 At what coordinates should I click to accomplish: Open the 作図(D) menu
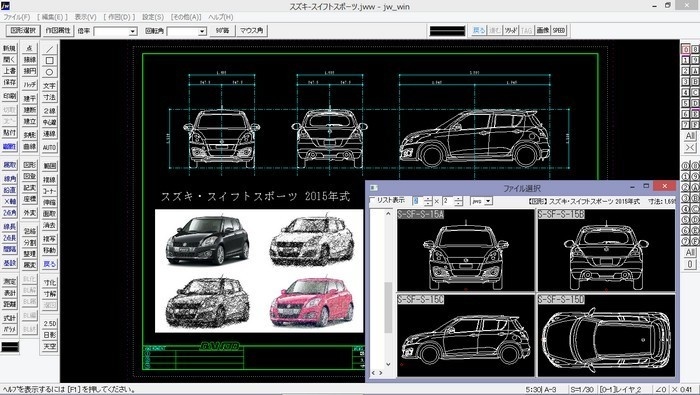pos(119,17)
